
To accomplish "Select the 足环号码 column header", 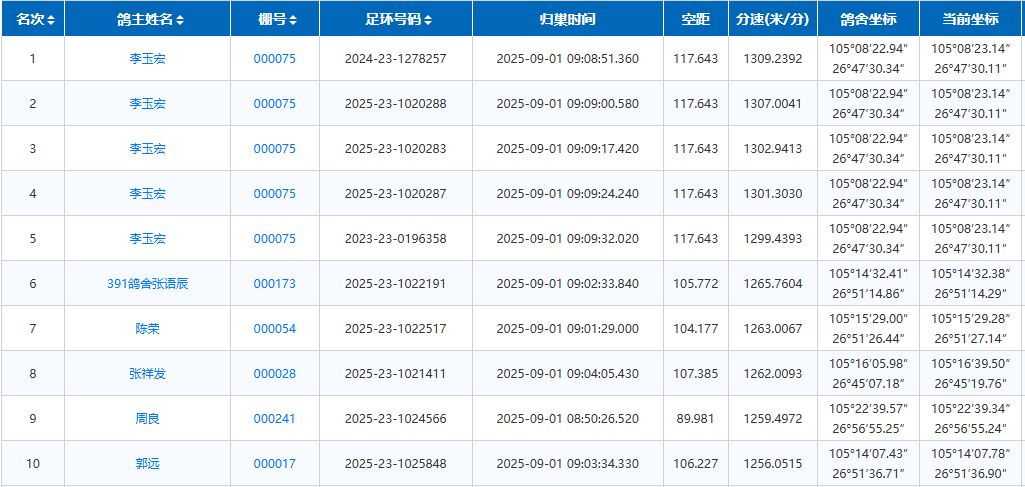I will coord(395,19).
